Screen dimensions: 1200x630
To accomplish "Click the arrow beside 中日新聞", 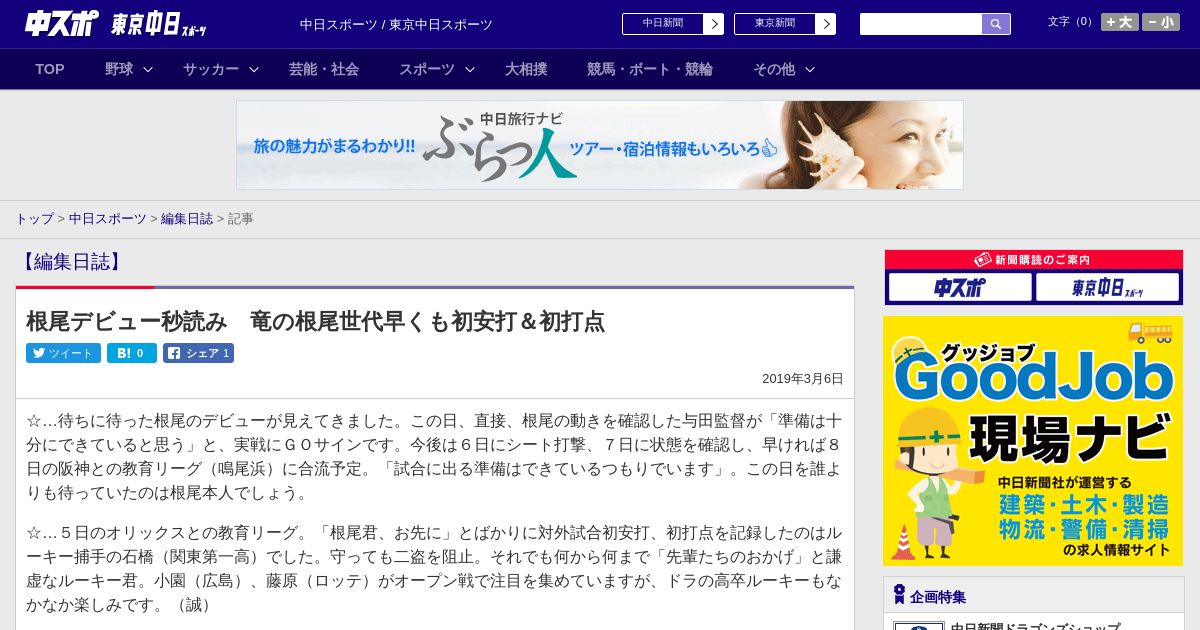I will pyautogui.click(x=714, y=24).
